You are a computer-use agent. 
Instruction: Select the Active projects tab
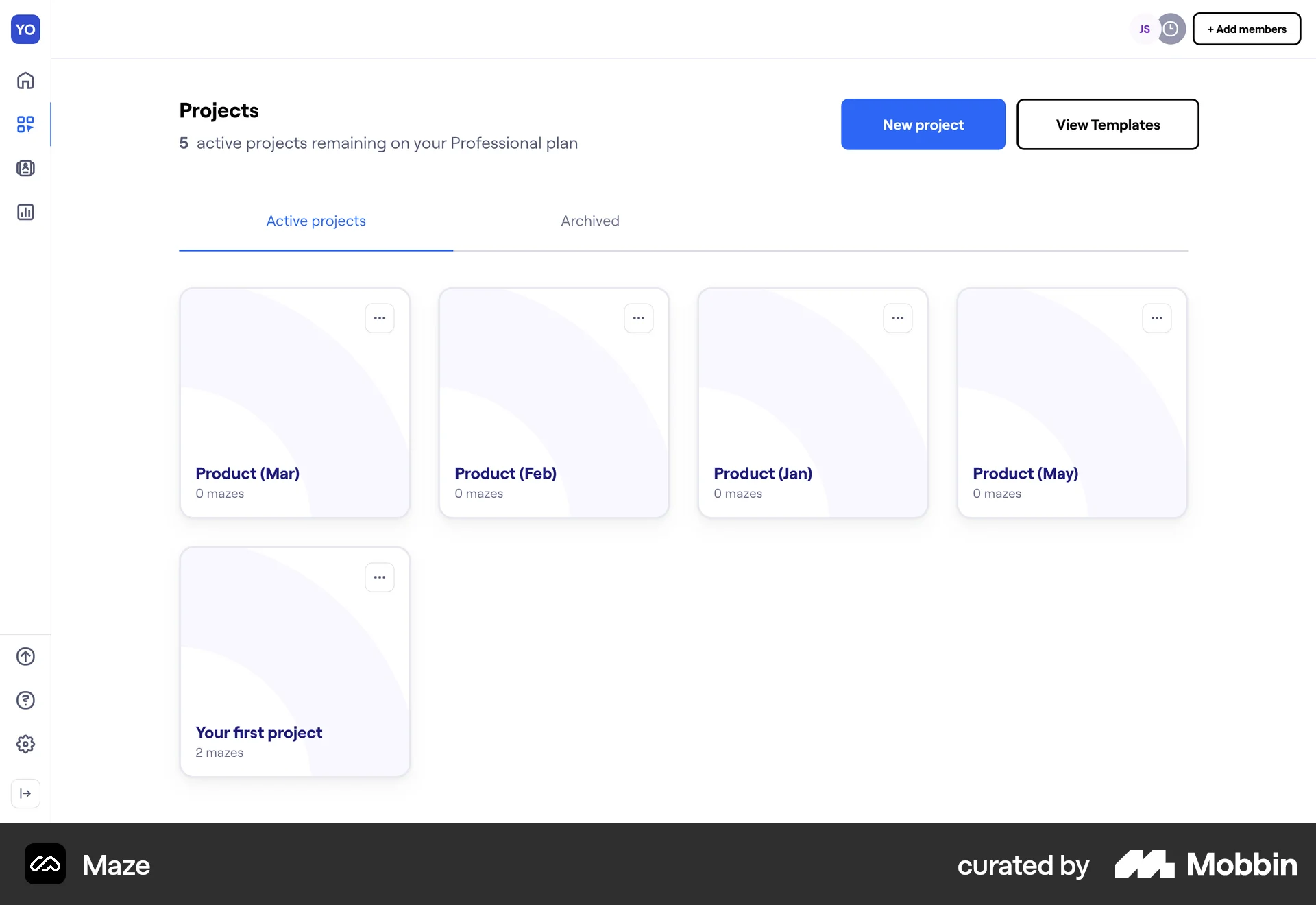[x=316, y=221]
